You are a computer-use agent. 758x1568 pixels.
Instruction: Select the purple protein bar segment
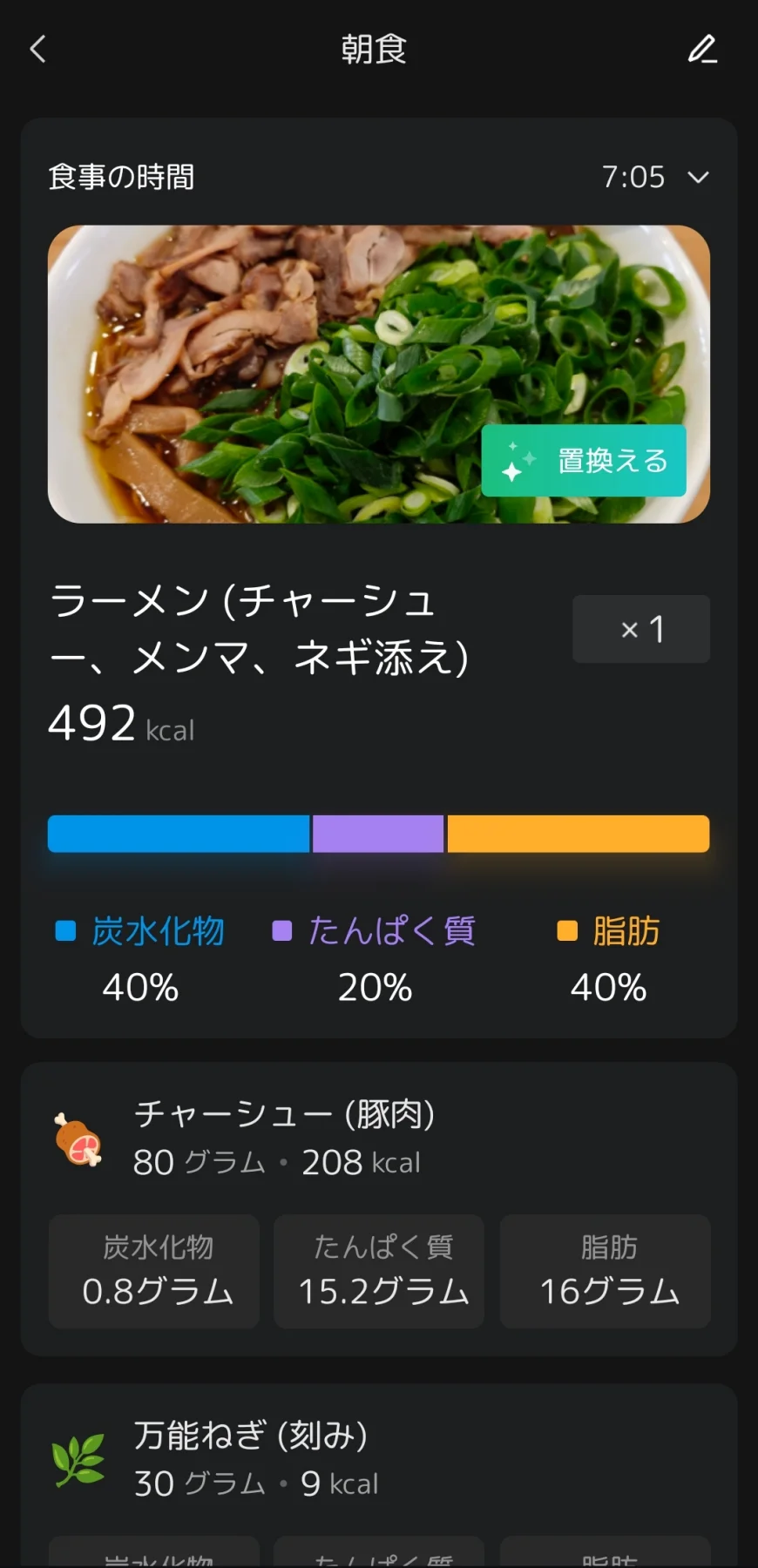coord(378,834)
